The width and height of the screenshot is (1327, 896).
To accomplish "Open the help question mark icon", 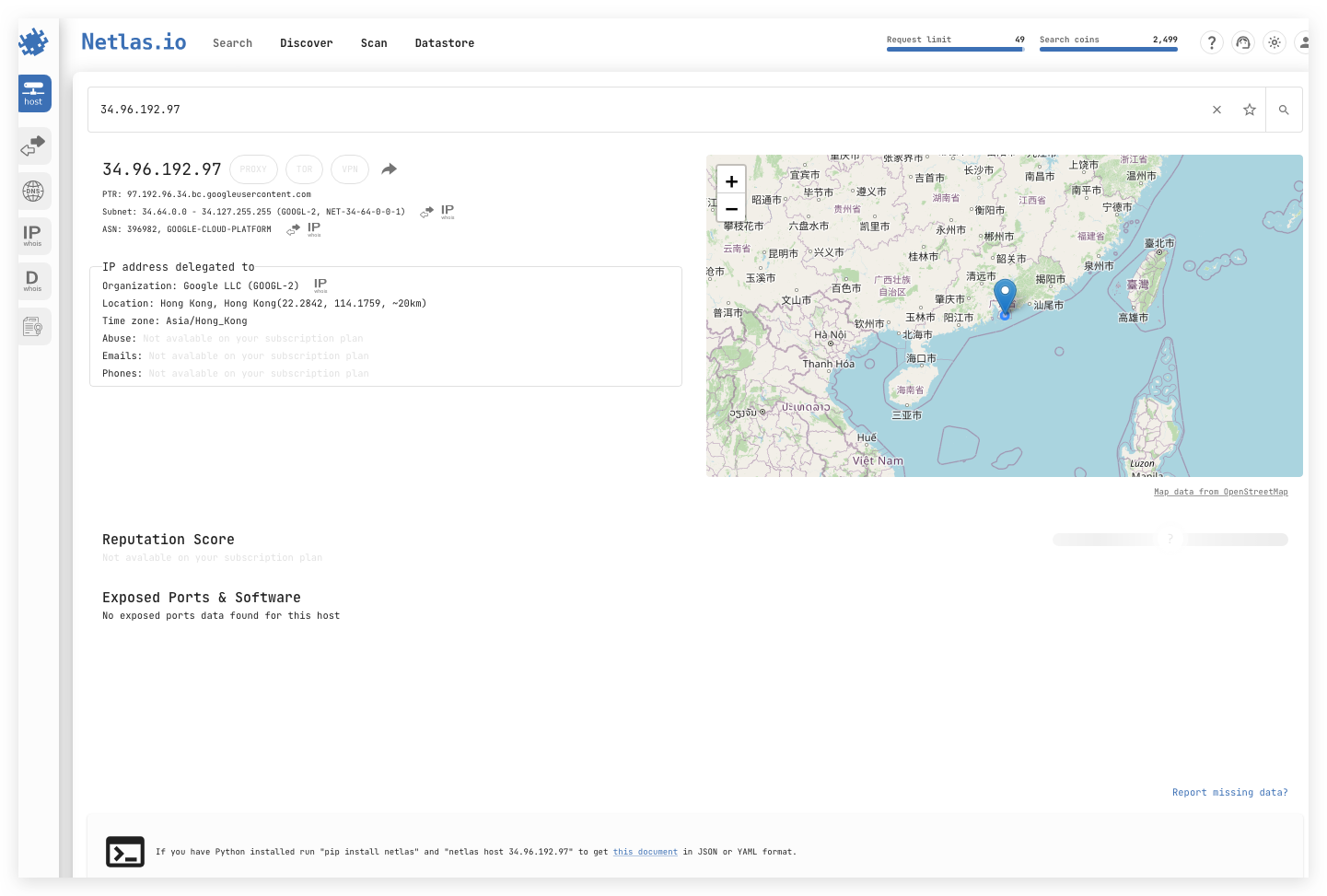I will 1212,42.
